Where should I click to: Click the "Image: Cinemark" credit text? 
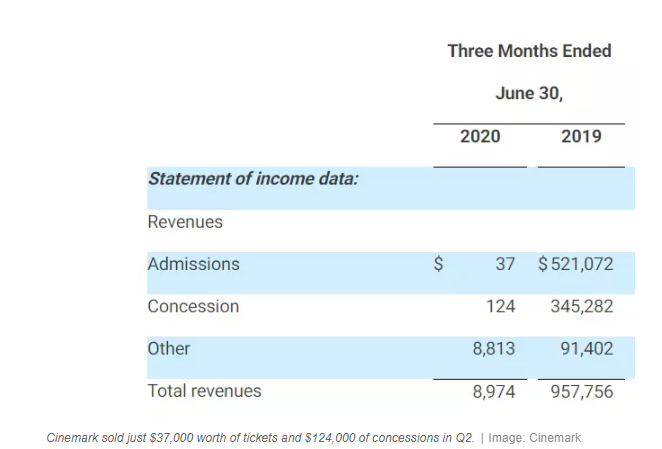tap(534, 437)
